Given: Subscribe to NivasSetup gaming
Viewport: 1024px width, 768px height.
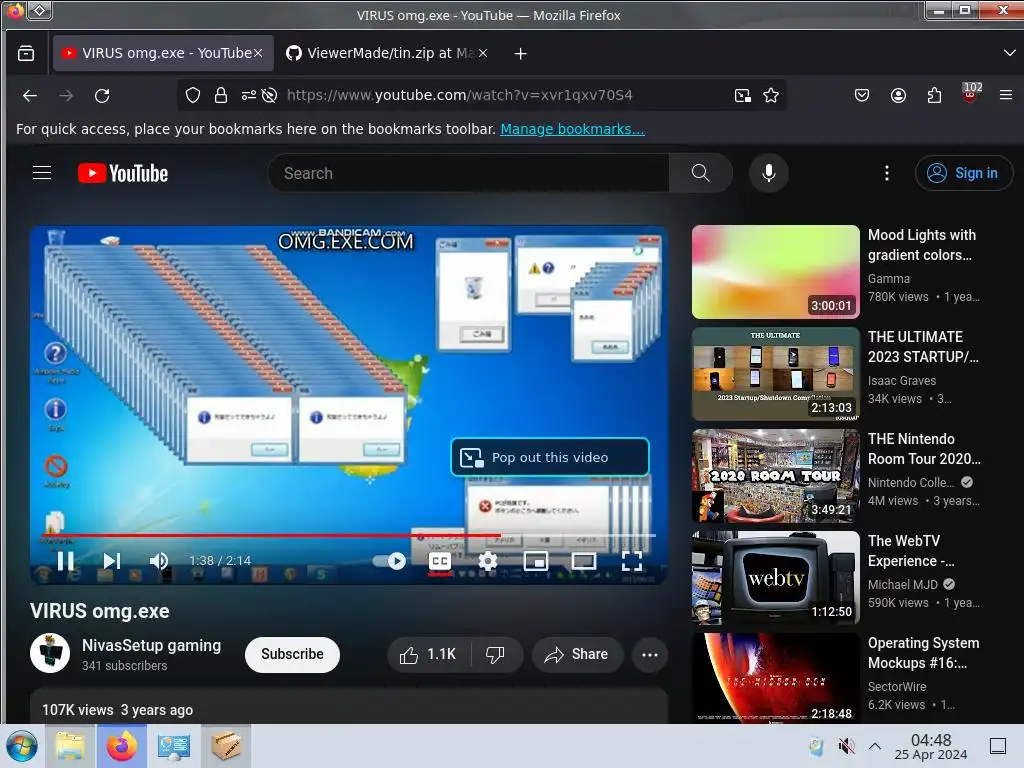Looking at the screenshot, I should [292, 654].
